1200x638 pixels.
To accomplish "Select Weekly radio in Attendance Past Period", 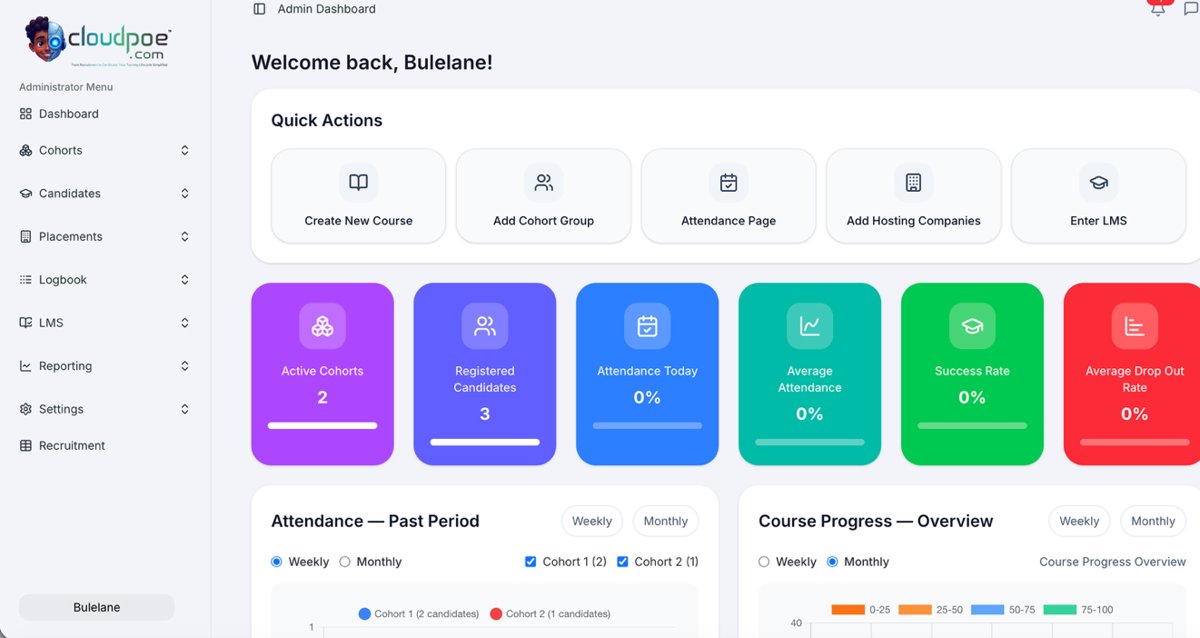I will (x=277, y=562).
